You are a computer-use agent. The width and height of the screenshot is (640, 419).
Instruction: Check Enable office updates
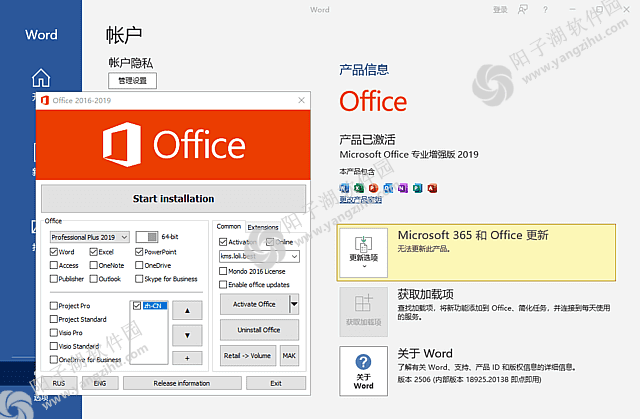coord(223,284)
